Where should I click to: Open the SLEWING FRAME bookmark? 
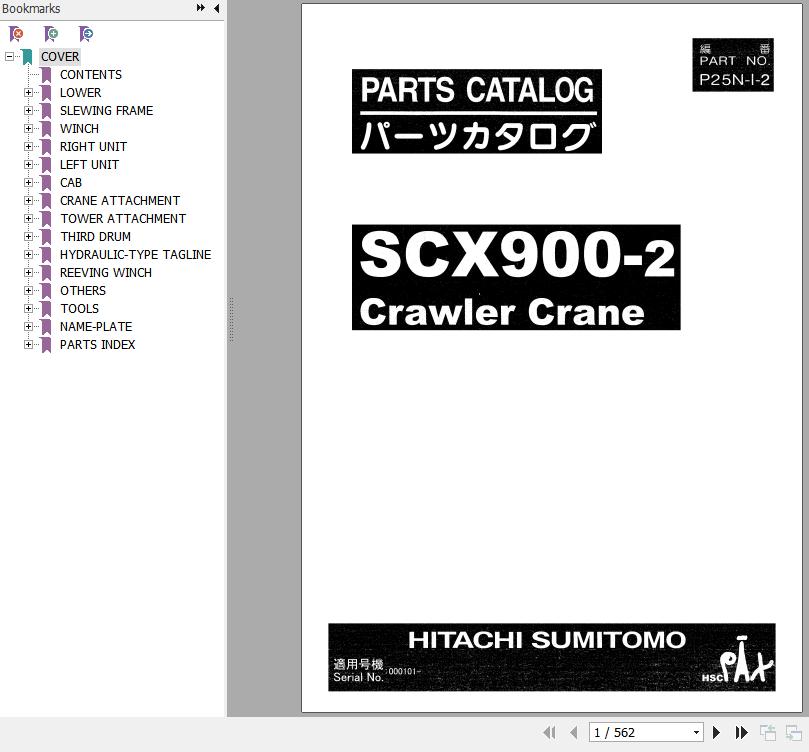[x=106, y=111]
